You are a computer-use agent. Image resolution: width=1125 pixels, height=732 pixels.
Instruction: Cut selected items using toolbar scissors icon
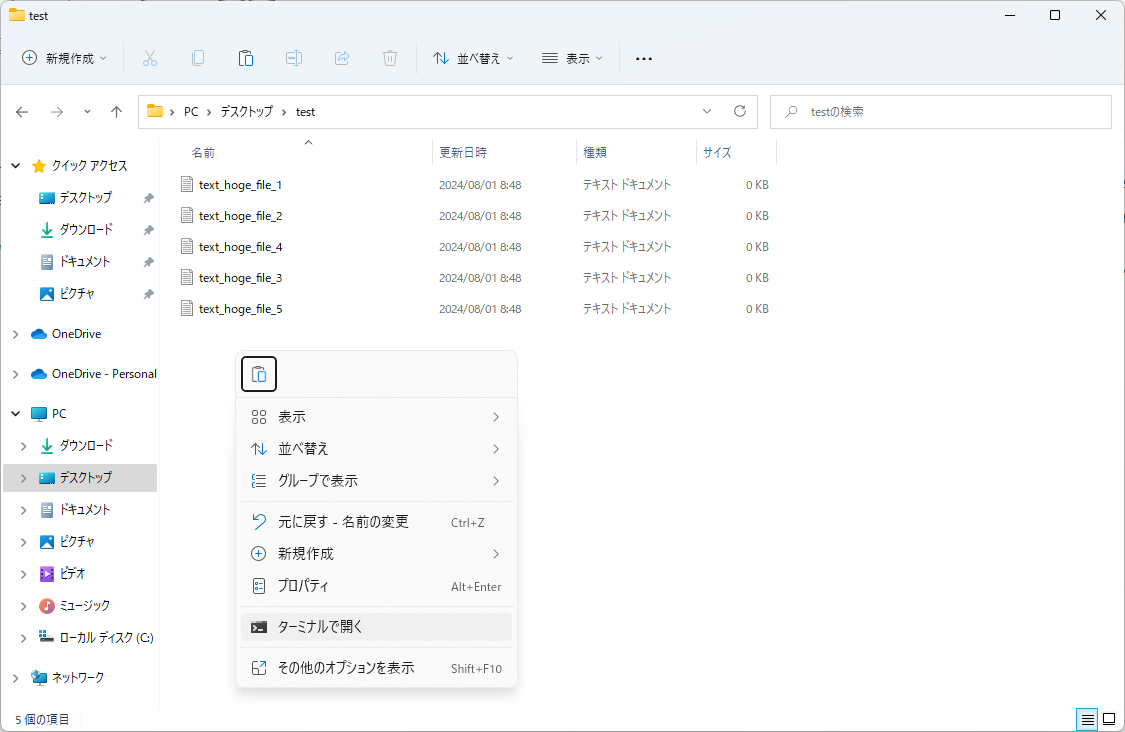tap(150, 58)
